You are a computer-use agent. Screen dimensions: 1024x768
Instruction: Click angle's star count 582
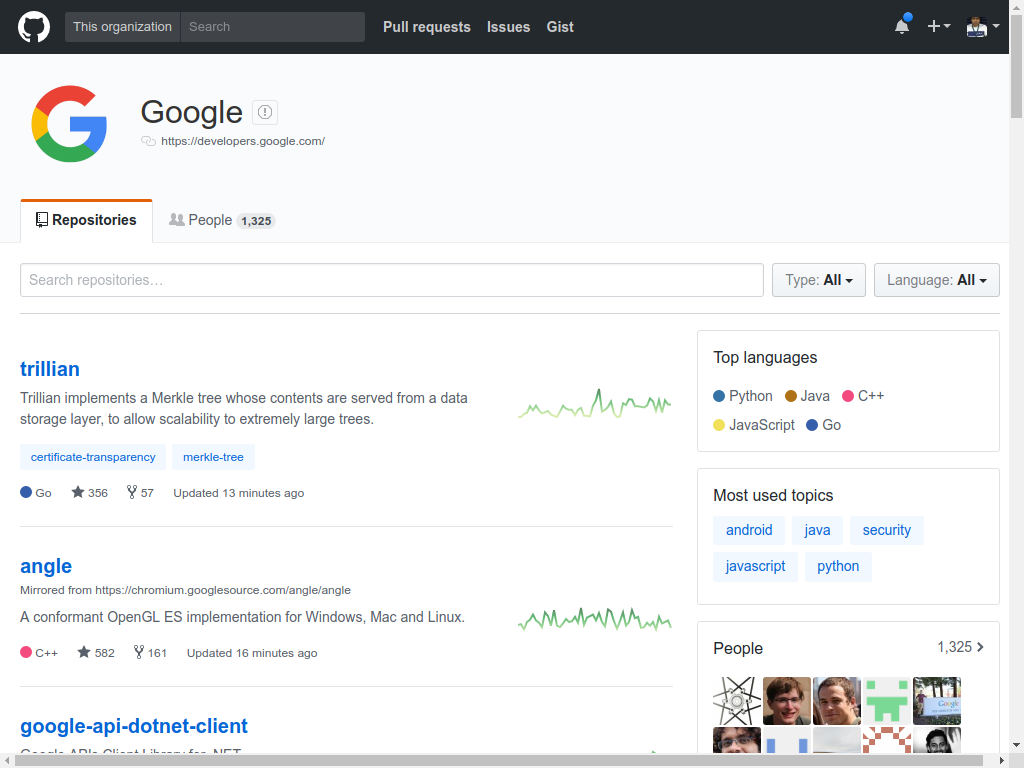tap(96, 652)
